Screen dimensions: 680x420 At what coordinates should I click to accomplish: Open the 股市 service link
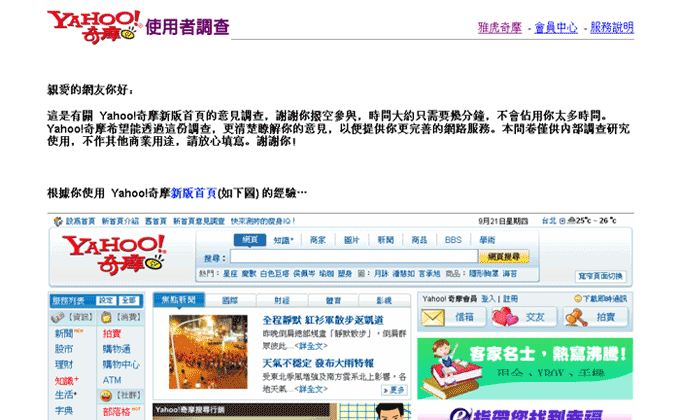64,349
